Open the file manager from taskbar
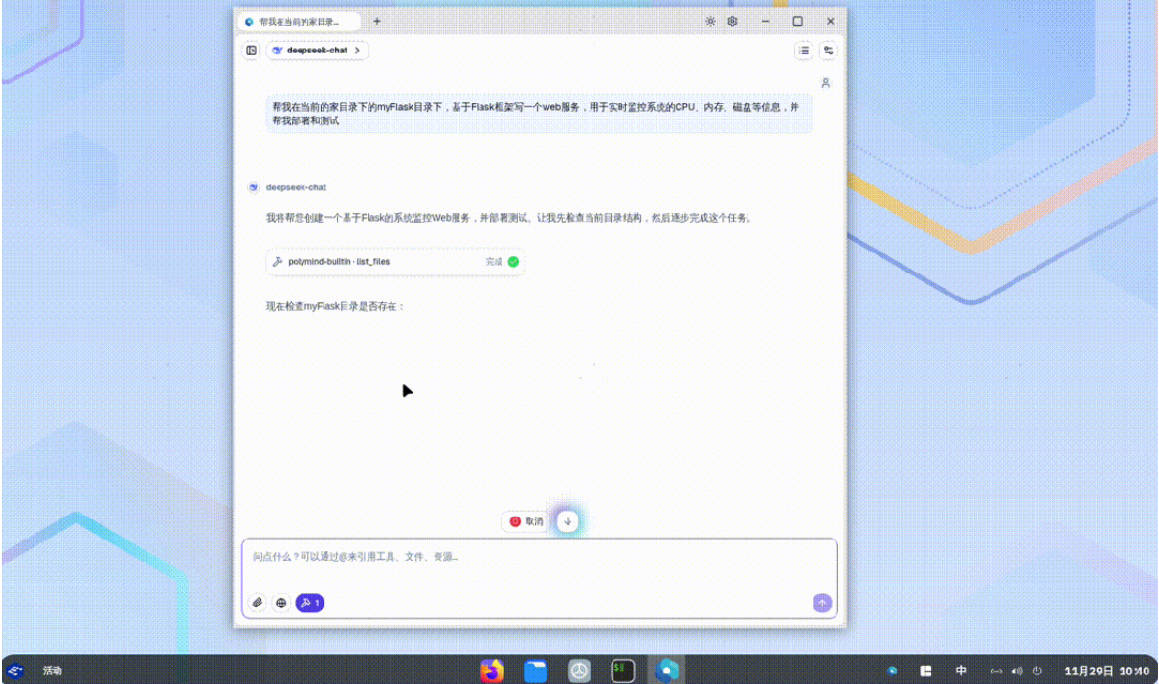This screenshot has width=1159, height=684. [x=536, y=670]
